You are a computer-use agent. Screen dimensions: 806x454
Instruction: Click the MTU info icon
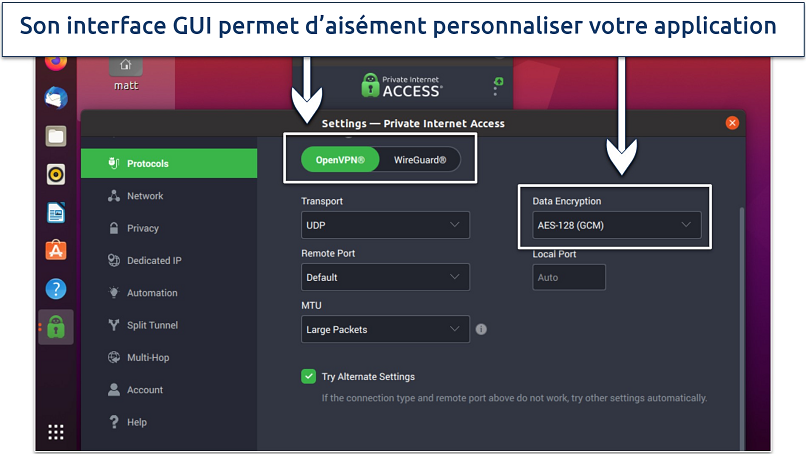481,329
